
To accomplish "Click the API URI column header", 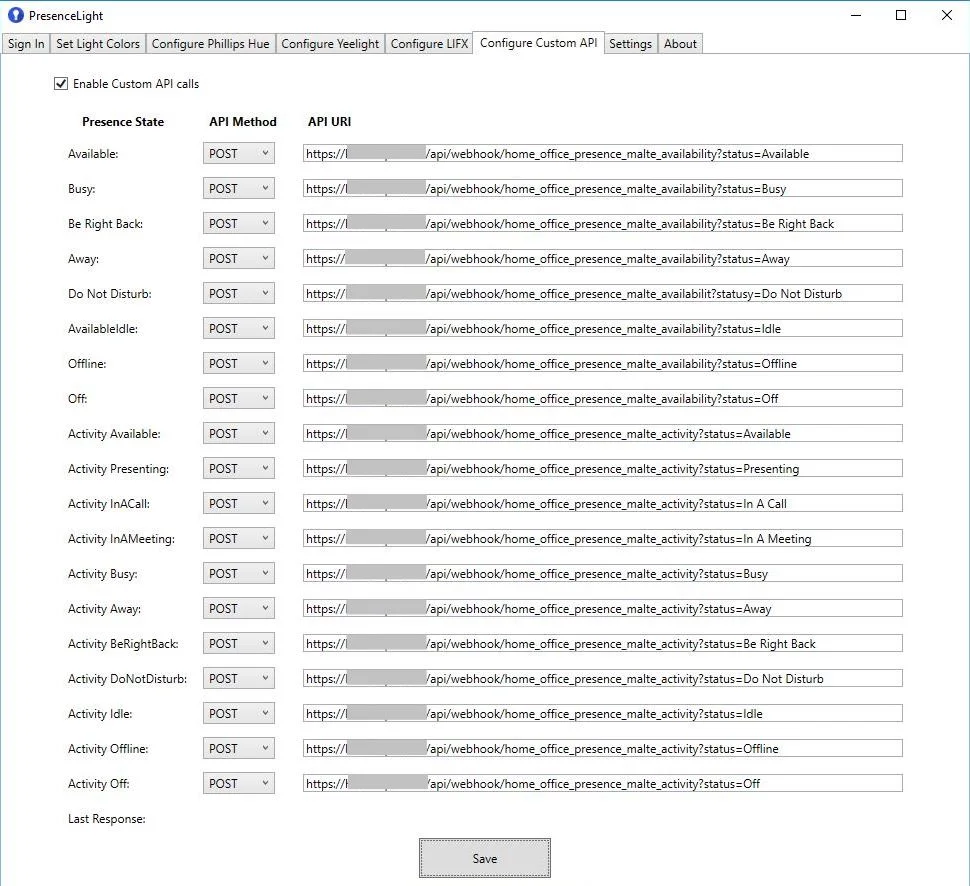I will pyautogui.click(x=330, y=122).
